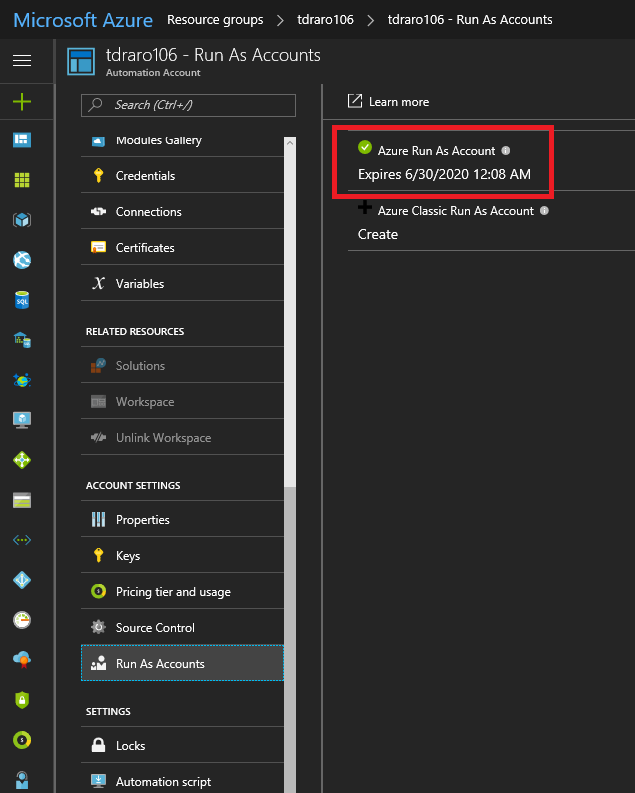The height and width of the screenshot is (793, 635).
Task: Select Run As Accounts menu item
Action: coord(182,663)
